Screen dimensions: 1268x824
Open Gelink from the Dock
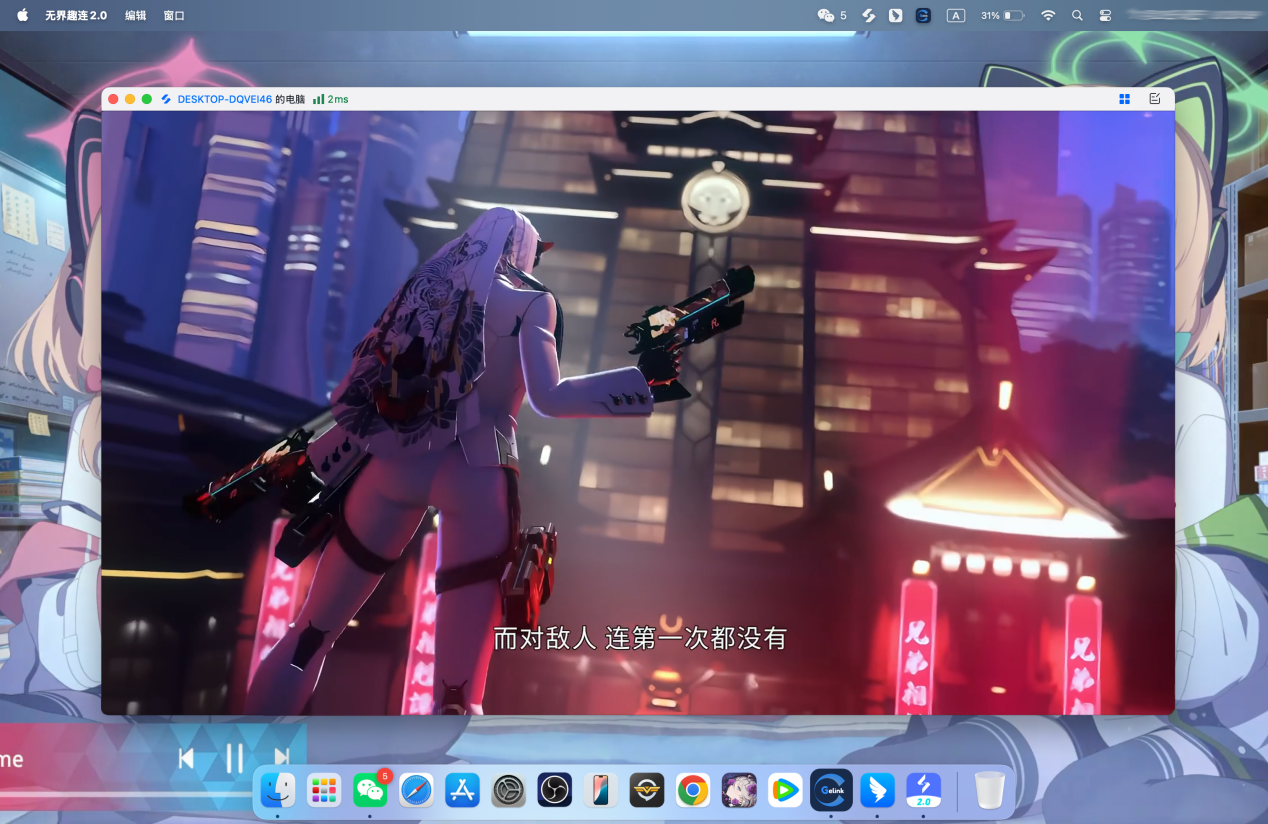click(831, 790)
